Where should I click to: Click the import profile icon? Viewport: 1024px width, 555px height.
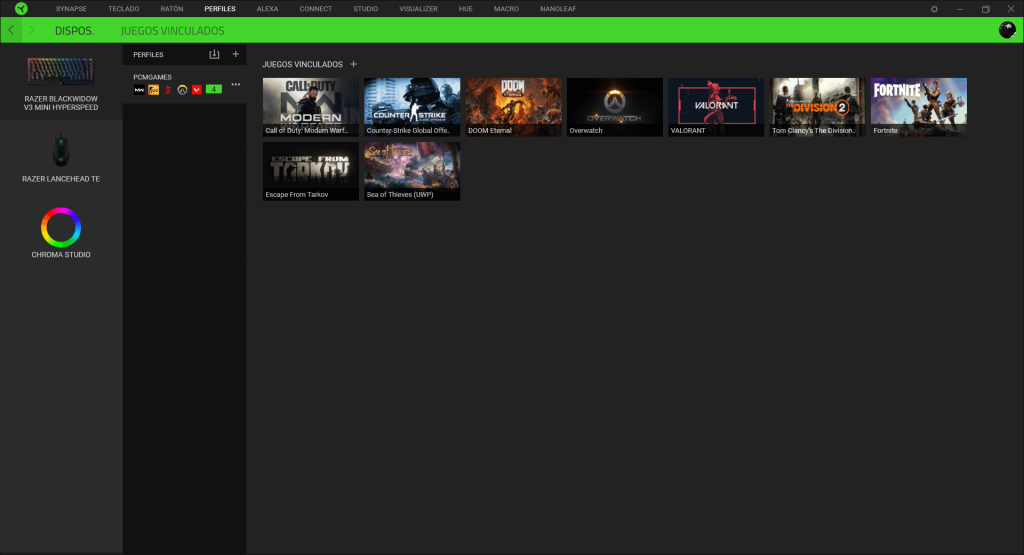coord(214,54)
